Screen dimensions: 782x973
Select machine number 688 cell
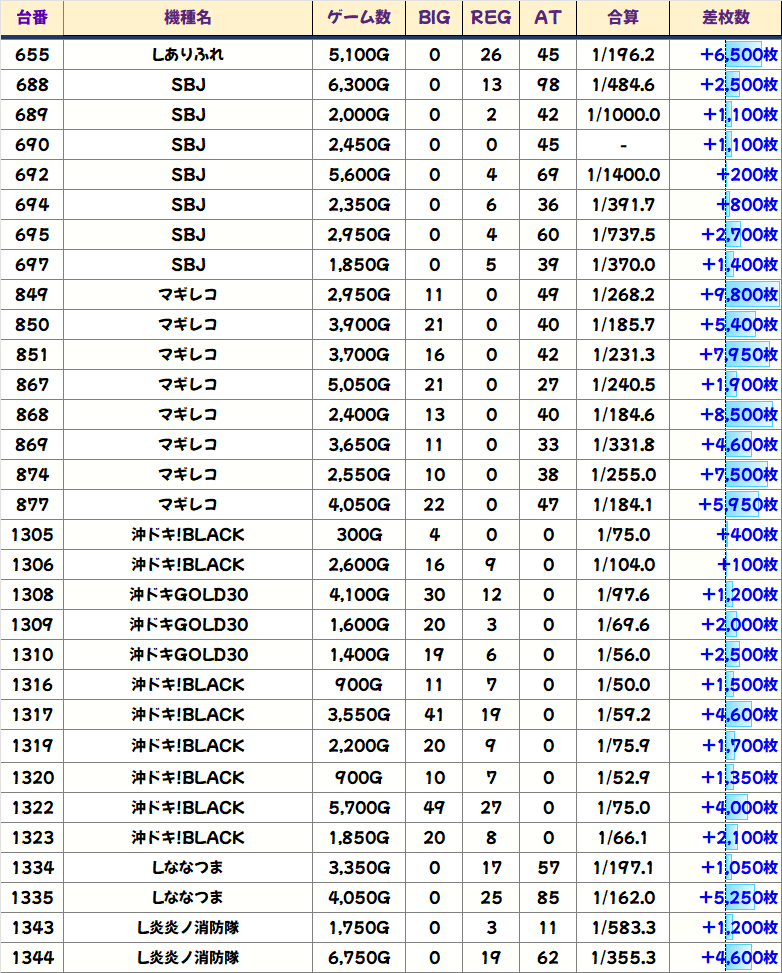[x=32, y=85]
